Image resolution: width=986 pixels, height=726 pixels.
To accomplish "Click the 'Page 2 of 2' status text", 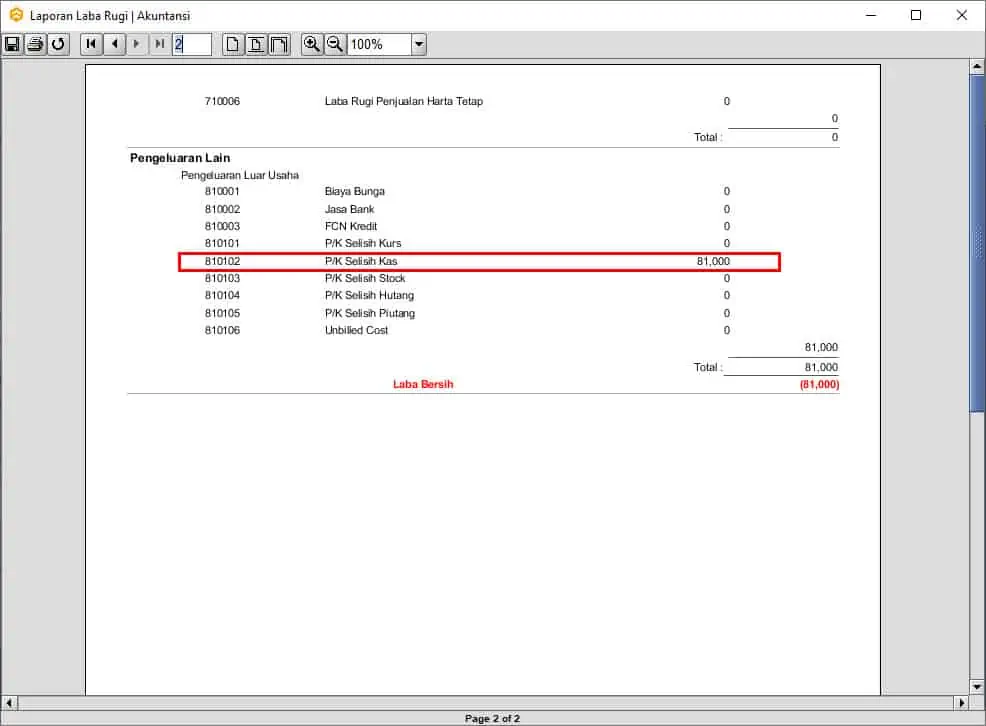I will pos(492,718).
